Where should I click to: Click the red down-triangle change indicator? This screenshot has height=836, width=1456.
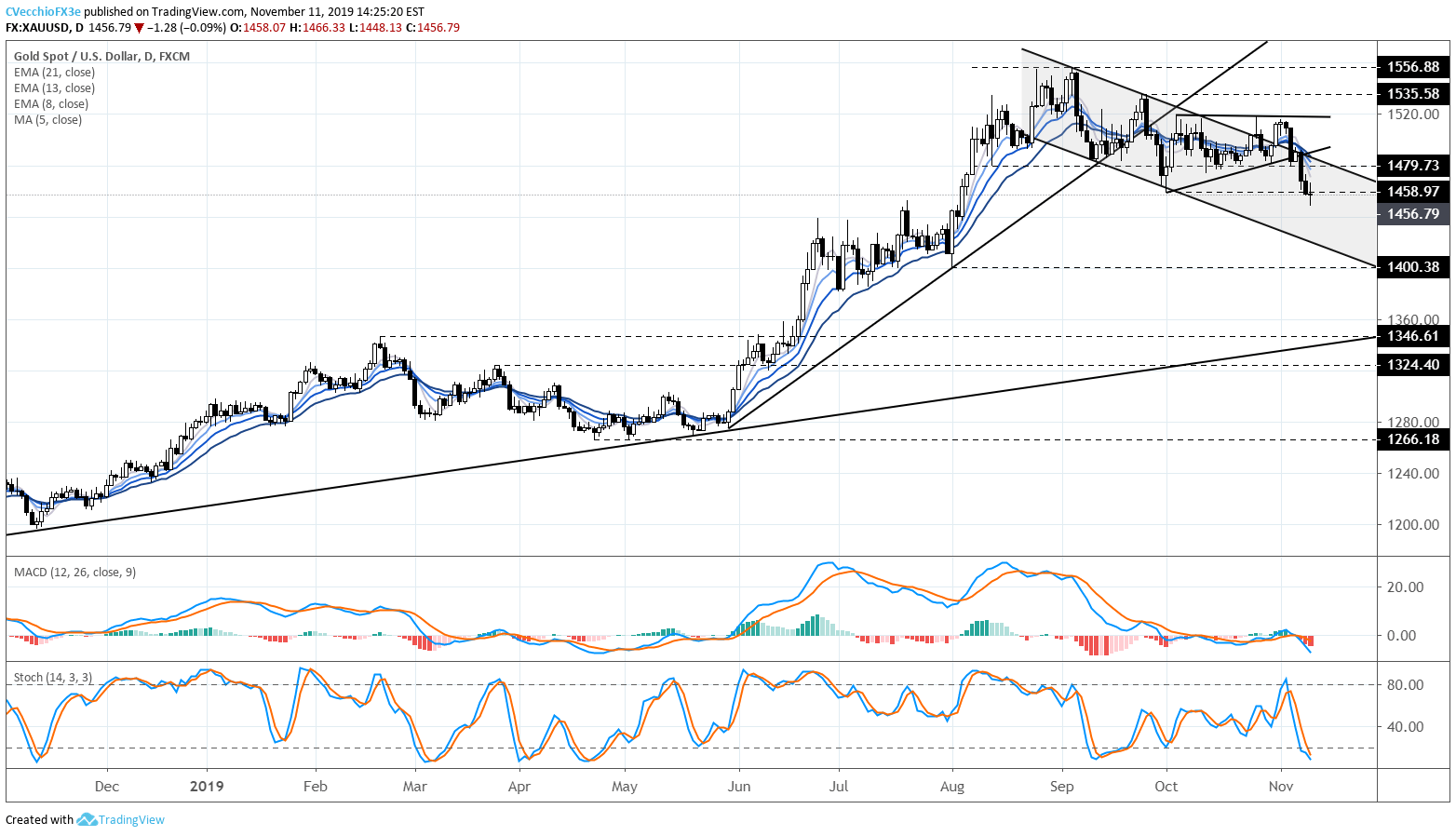click(139, 28)
